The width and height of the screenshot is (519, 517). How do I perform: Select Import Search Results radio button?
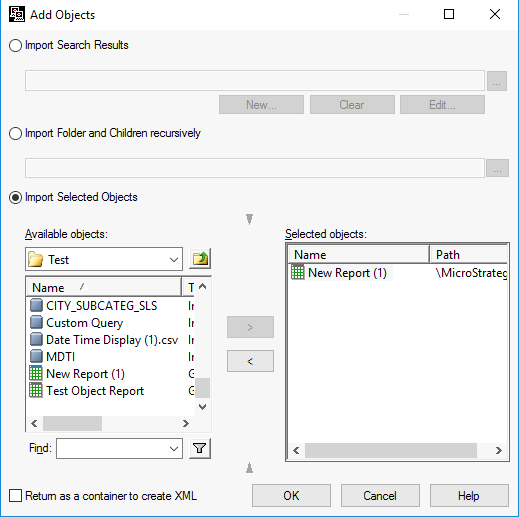tap(15, 45)
